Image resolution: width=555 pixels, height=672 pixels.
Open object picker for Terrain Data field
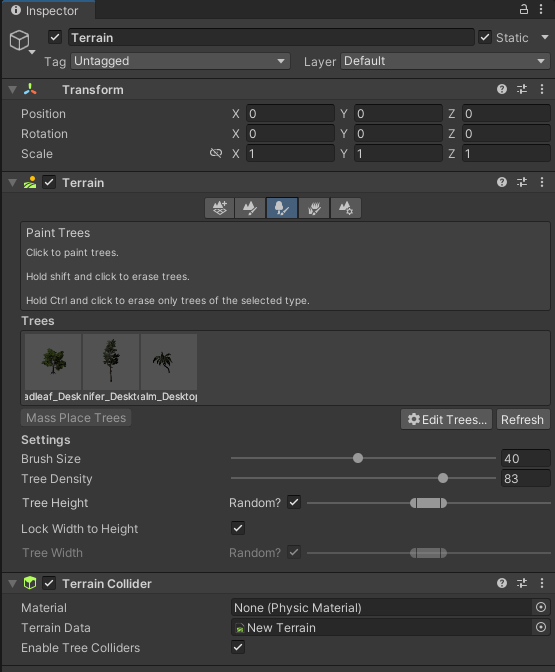tap(541, 627)
